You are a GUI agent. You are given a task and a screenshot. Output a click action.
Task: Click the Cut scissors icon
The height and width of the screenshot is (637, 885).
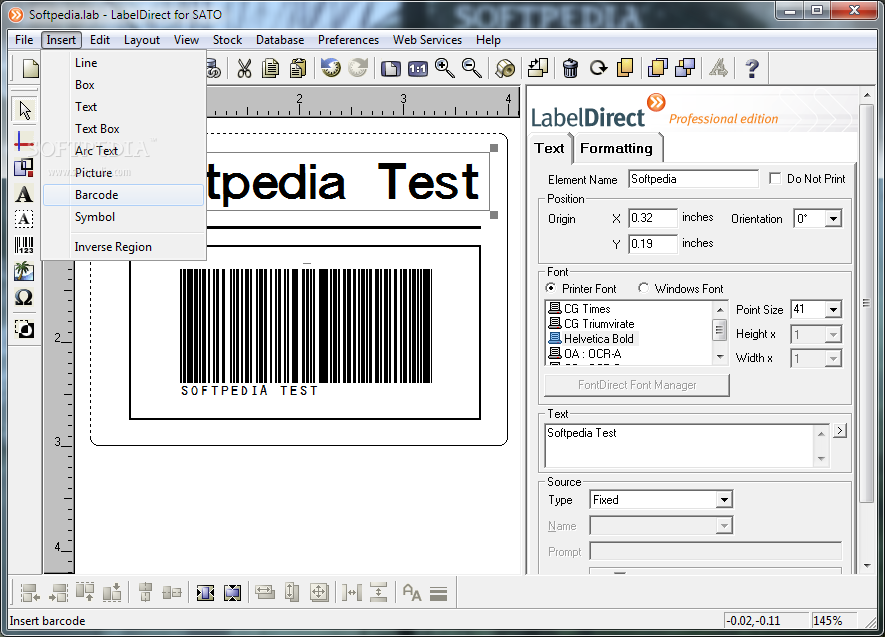[x=244, y=68]
